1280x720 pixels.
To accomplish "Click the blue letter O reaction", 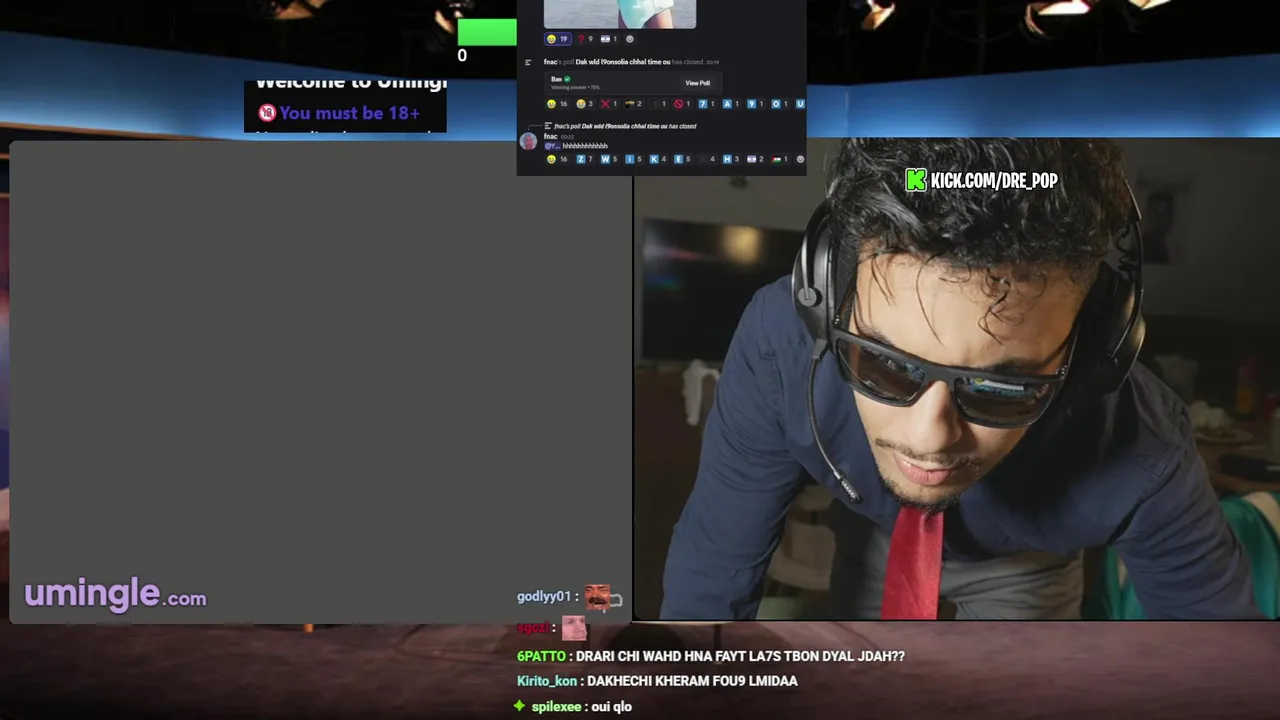I will tap(780, 104).
